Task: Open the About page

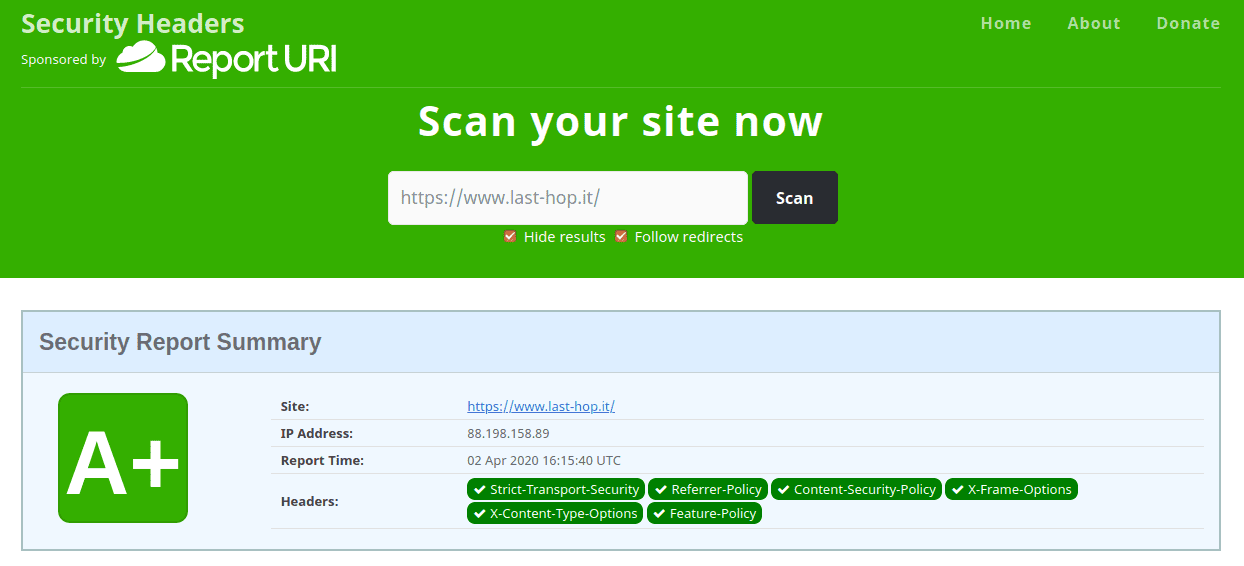Action: point(1094,23)
